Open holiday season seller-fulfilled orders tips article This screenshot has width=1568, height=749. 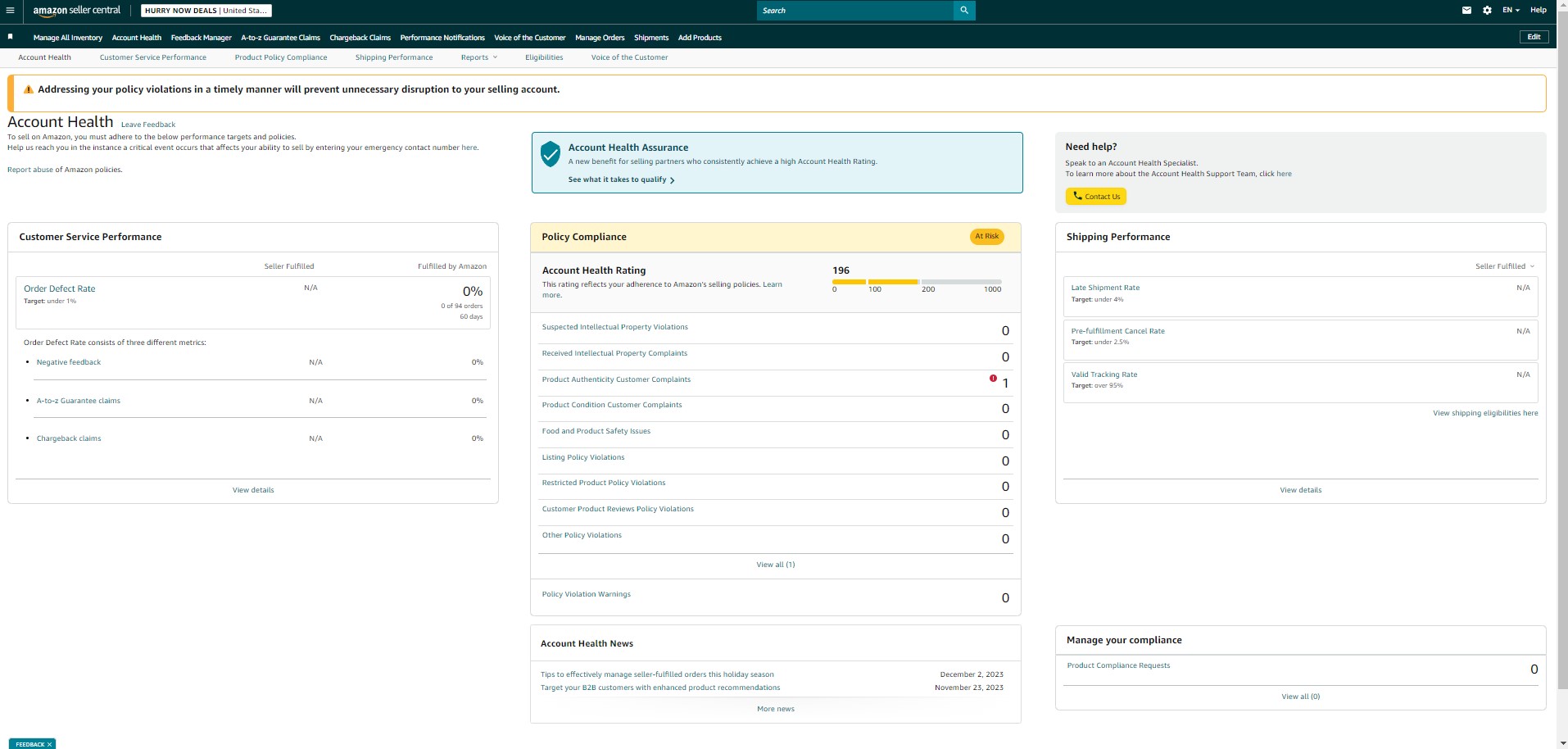[x=657, y=674]
